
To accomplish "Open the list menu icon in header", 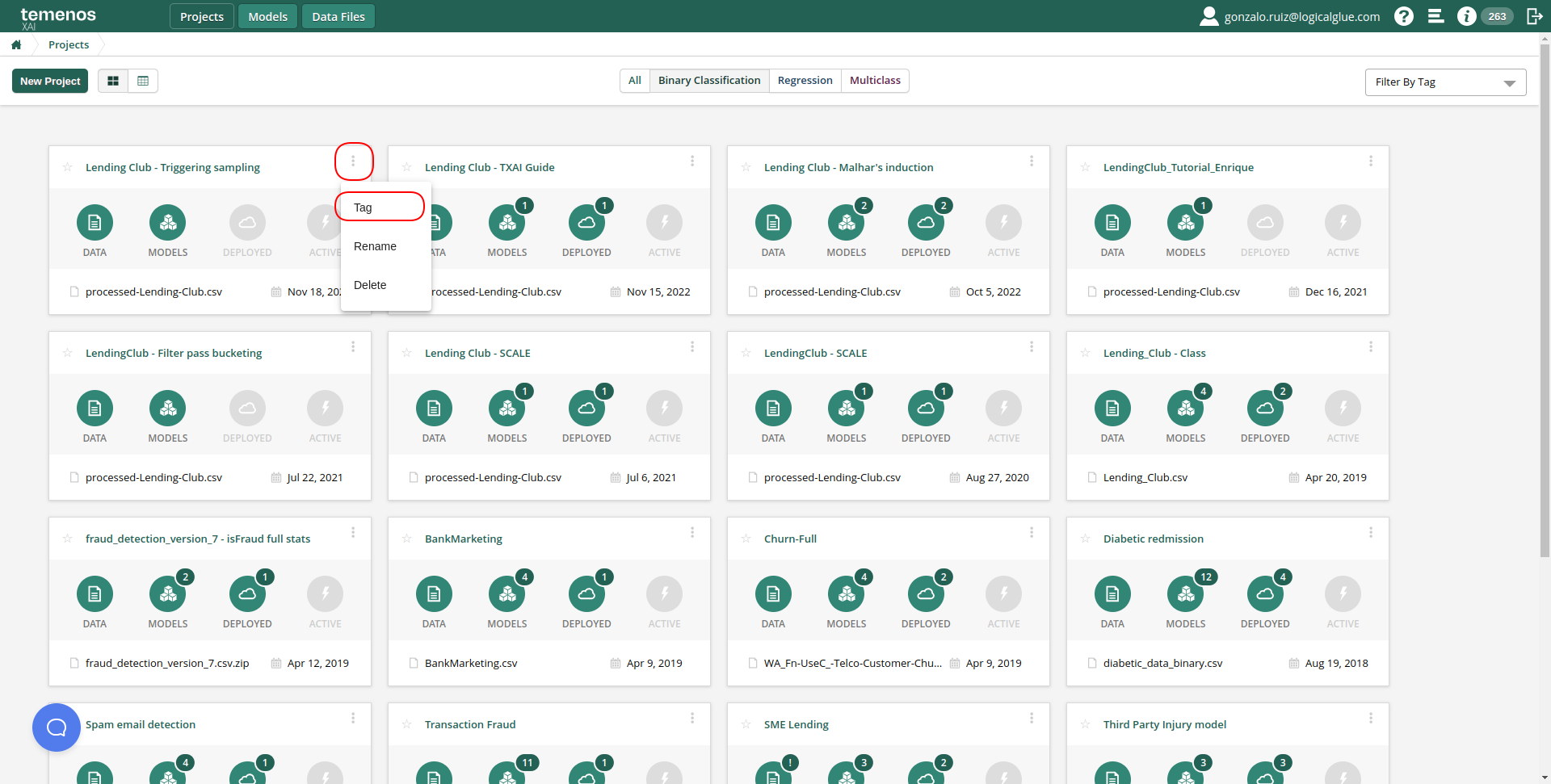I will pos(1435,16).
